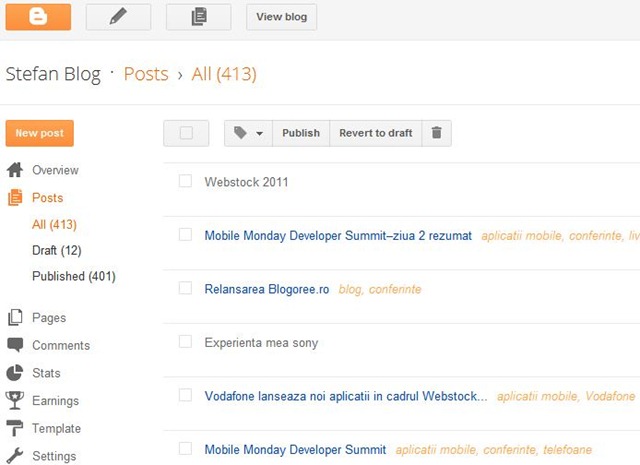Open Stats via pie chart icon
The image size is (640, 465).
(15, 373)
